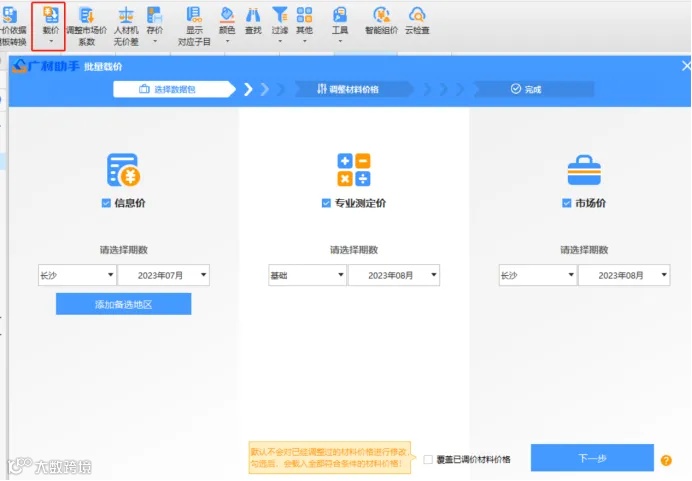Click the yellow note about 默认不会对已经调整过的材料价格
Viewport: 692px width, 481px height.
coord(330,458)
